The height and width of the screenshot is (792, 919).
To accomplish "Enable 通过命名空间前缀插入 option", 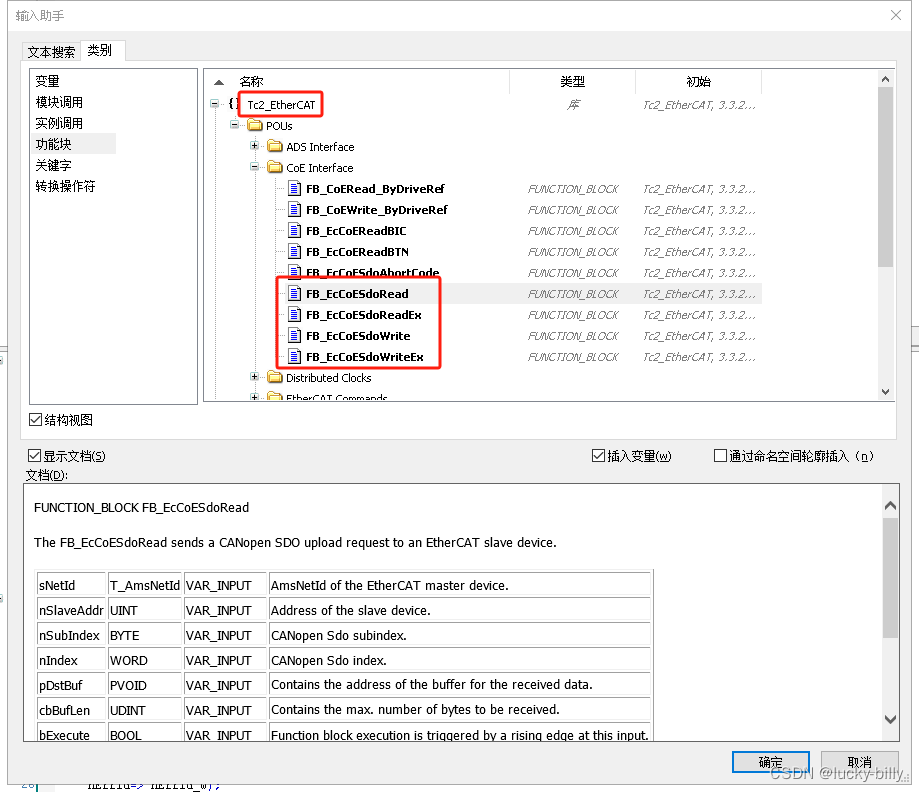I will pyautogui.click(x=719, y=455).
